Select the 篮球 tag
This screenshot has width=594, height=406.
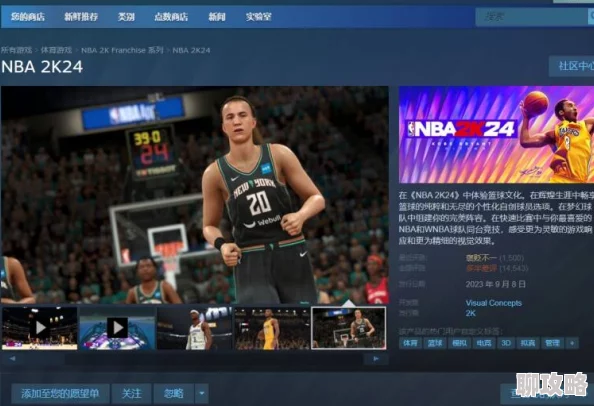(x=435, y=343)
